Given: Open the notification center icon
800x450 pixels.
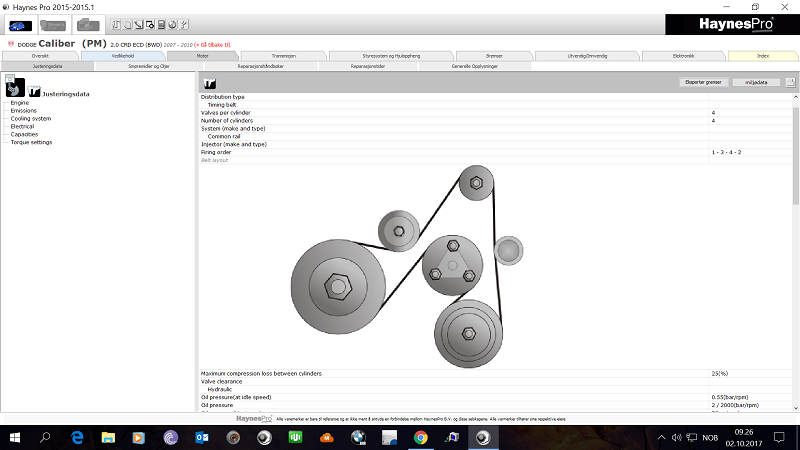Looking at the screenshot, I should (779, 437).
